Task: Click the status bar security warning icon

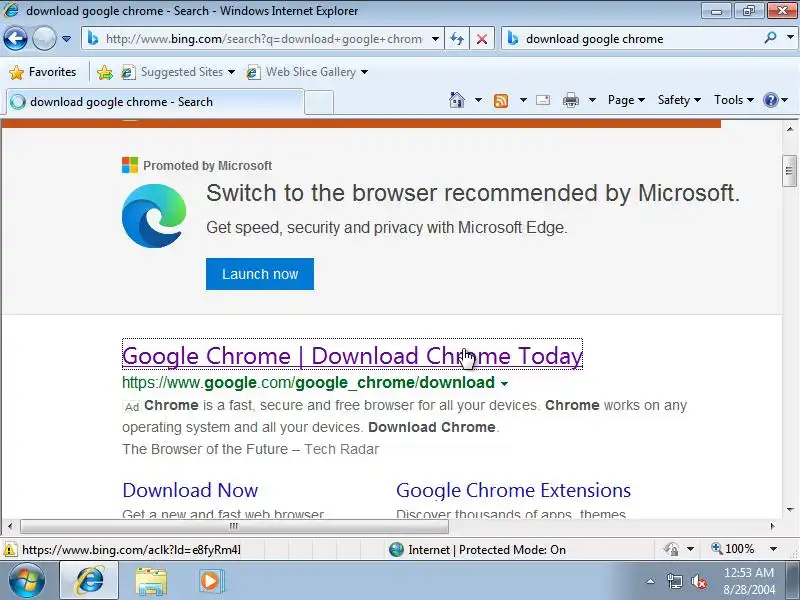Action: pyautogui.click(x=9, y=550)
